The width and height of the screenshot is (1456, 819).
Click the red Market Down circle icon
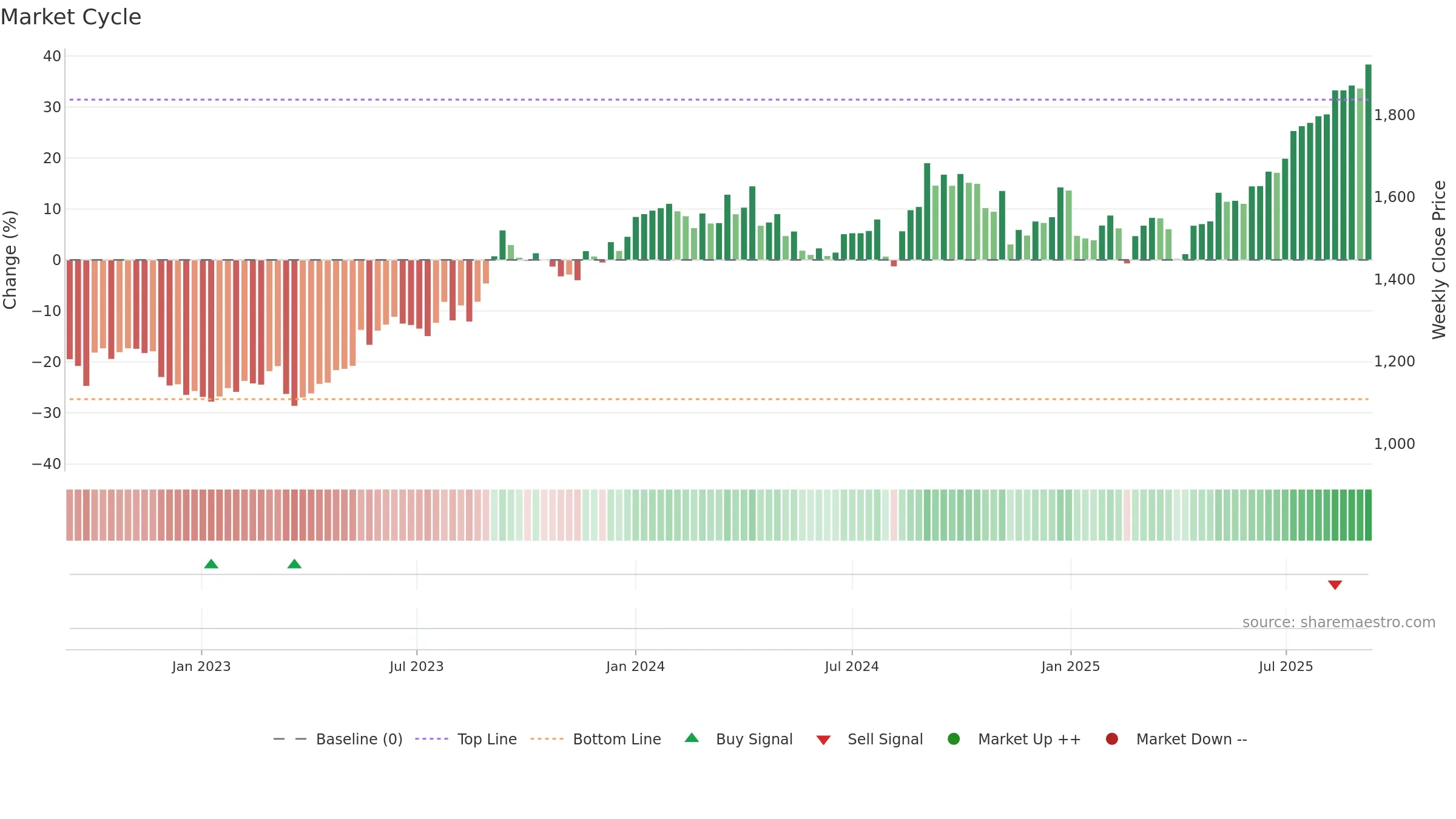[1112, 739]
